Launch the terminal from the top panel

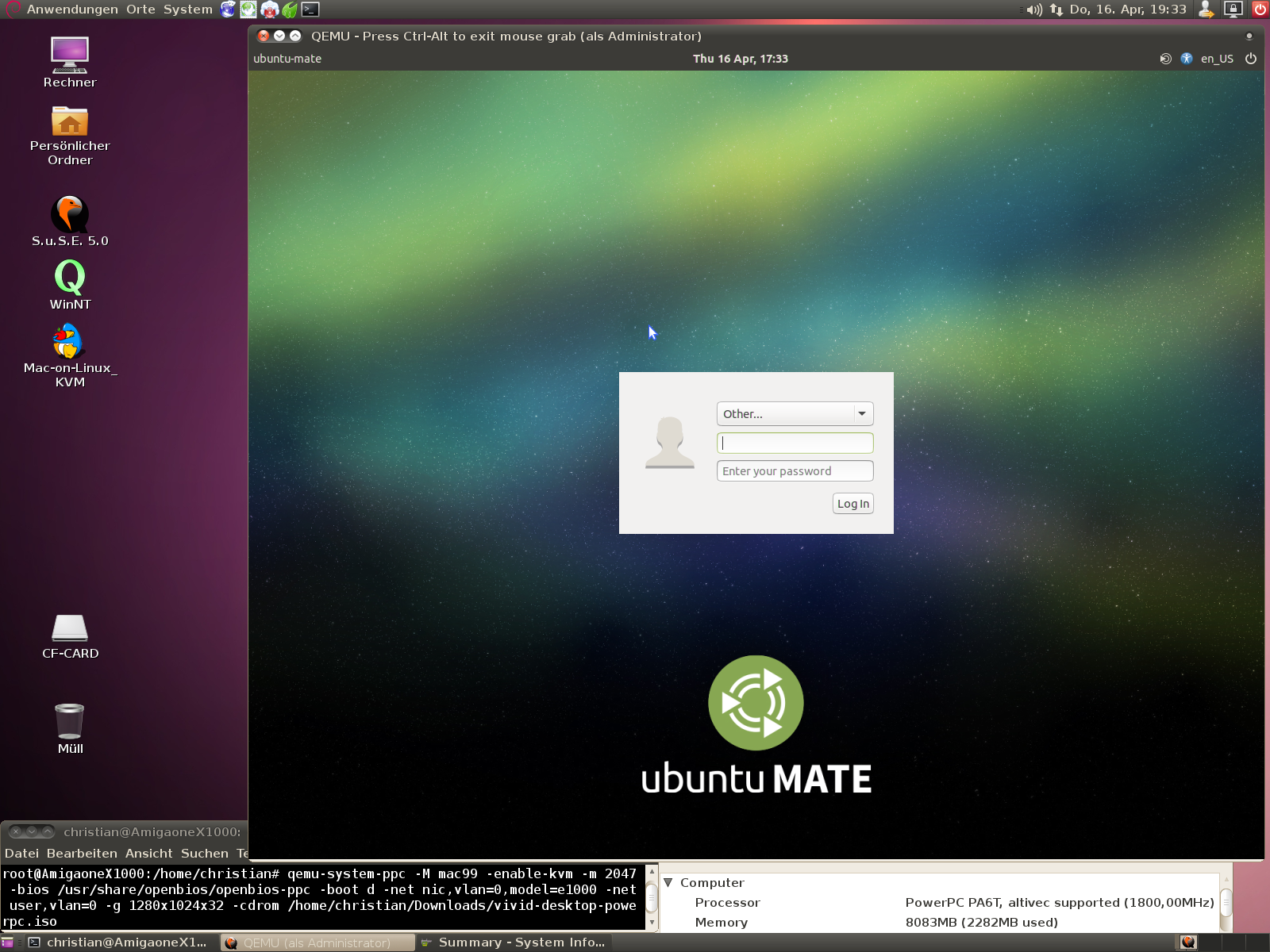coord(310,10)
